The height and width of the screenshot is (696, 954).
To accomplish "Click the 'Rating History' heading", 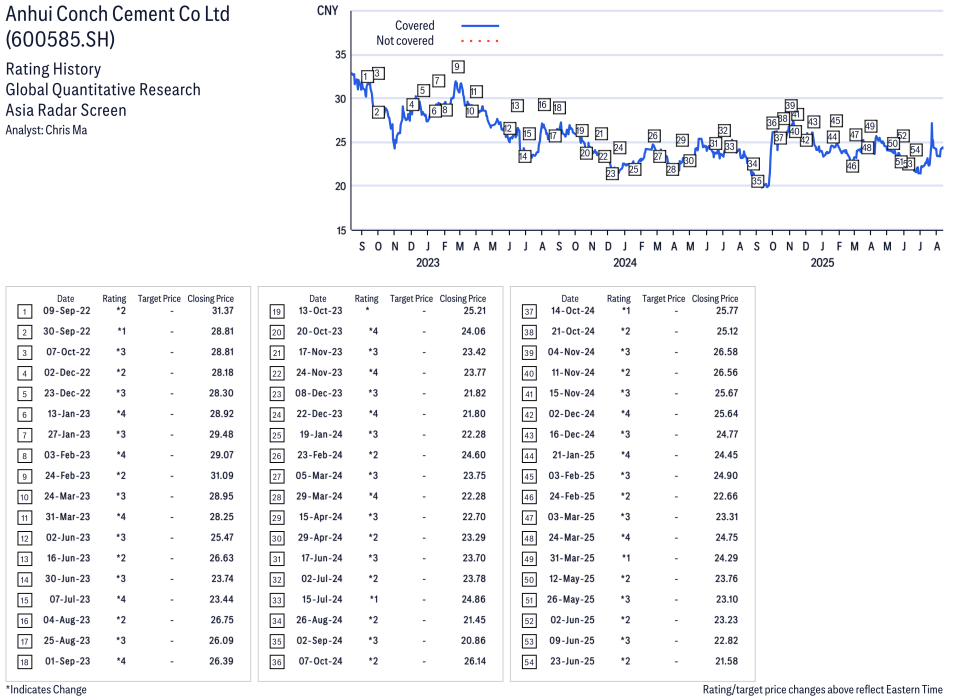I will [x=54, y=69].
